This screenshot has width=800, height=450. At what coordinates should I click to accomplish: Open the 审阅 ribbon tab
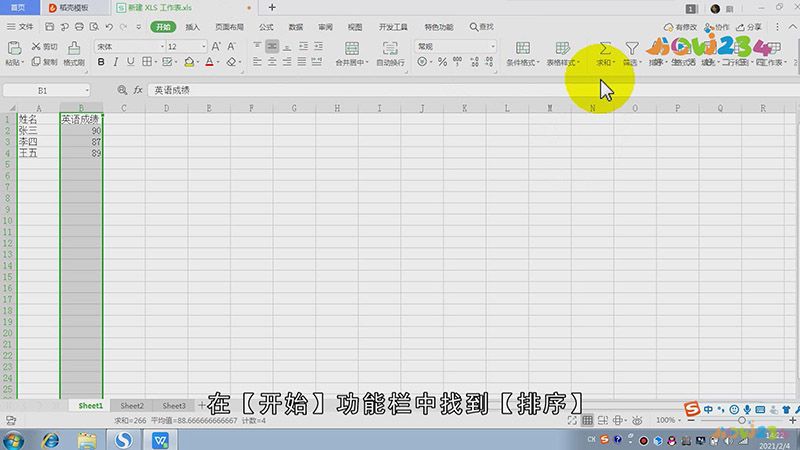pyautogui.click(x=325, y=27)
